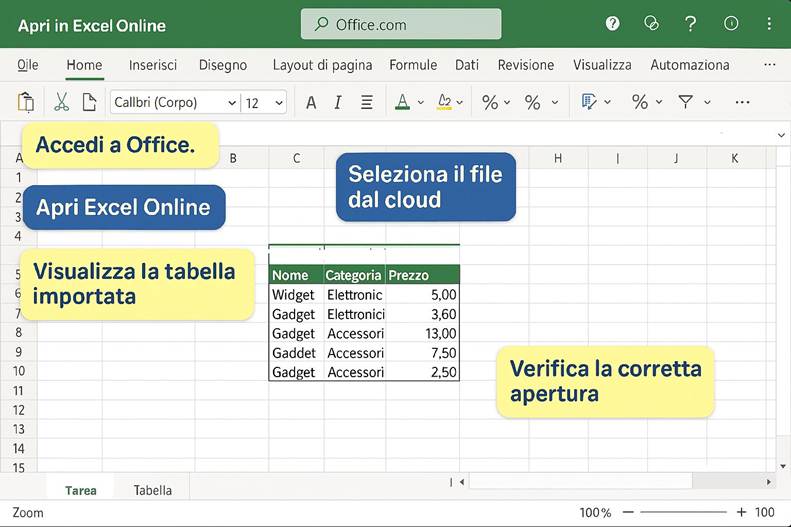
Task: Select row 12 header
Action: (x=19, y=410)
